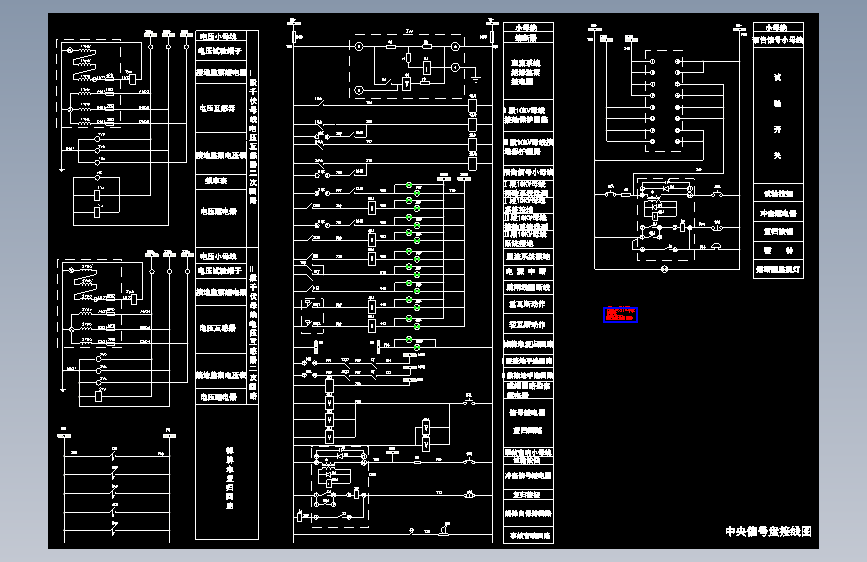Click the red block with blue border
Screen dimensions: 867x562
[x=620, y=315]
